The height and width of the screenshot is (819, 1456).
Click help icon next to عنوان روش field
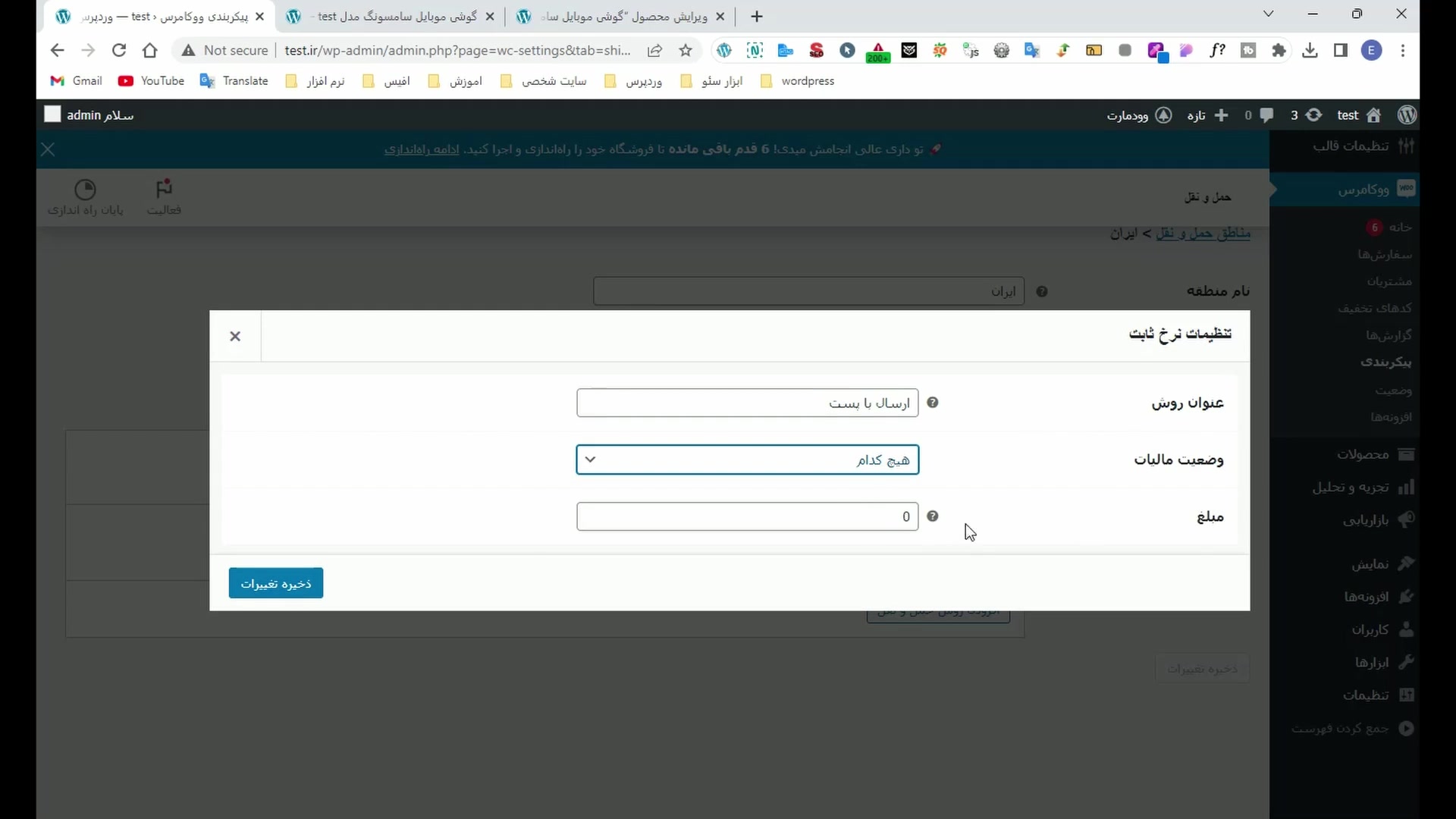[933, 403]
